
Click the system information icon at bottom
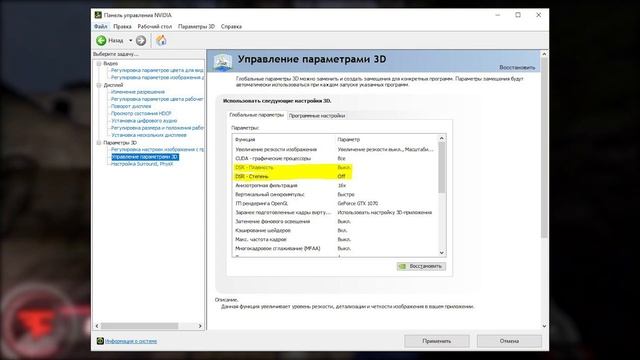point(100,341)
